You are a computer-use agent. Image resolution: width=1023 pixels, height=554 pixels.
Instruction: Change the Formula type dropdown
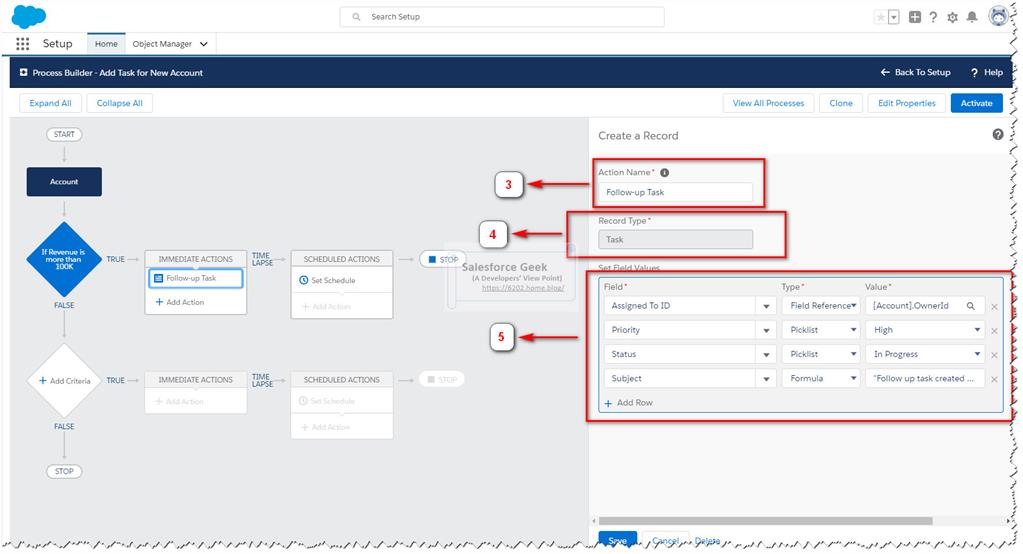(x=821, y=378)
